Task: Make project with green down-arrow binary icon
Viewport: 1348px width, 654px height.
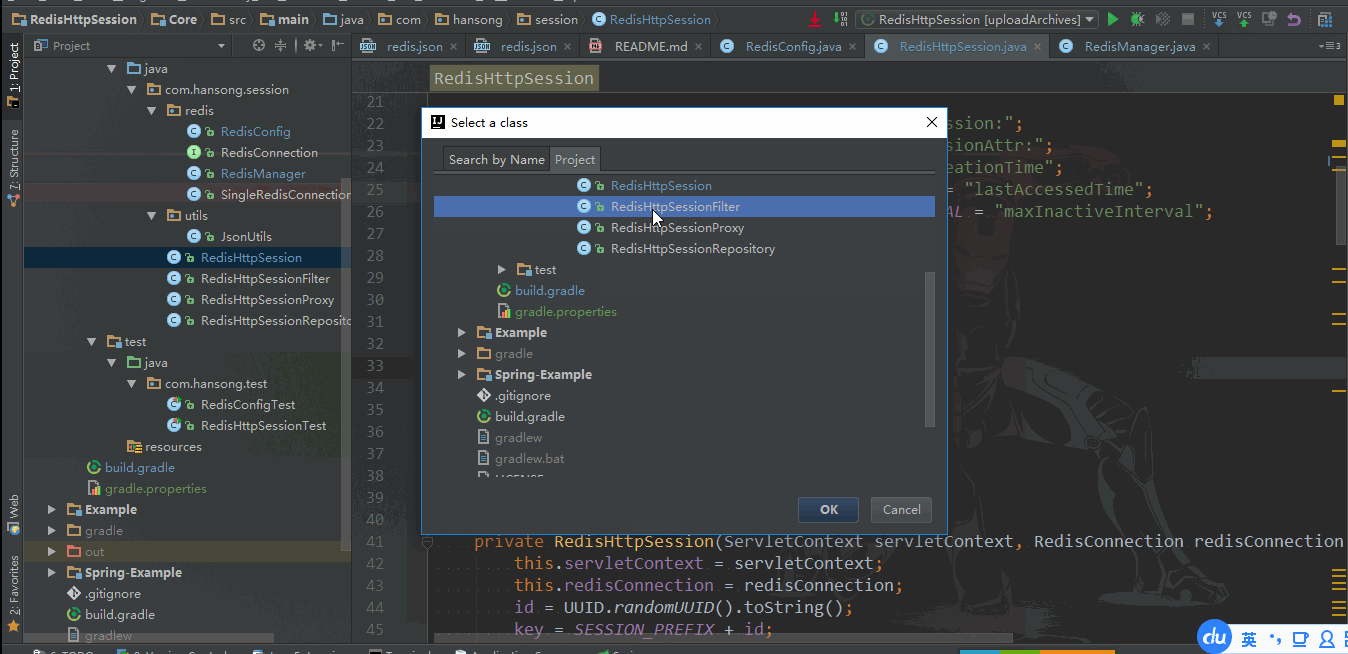Action: 840,19
